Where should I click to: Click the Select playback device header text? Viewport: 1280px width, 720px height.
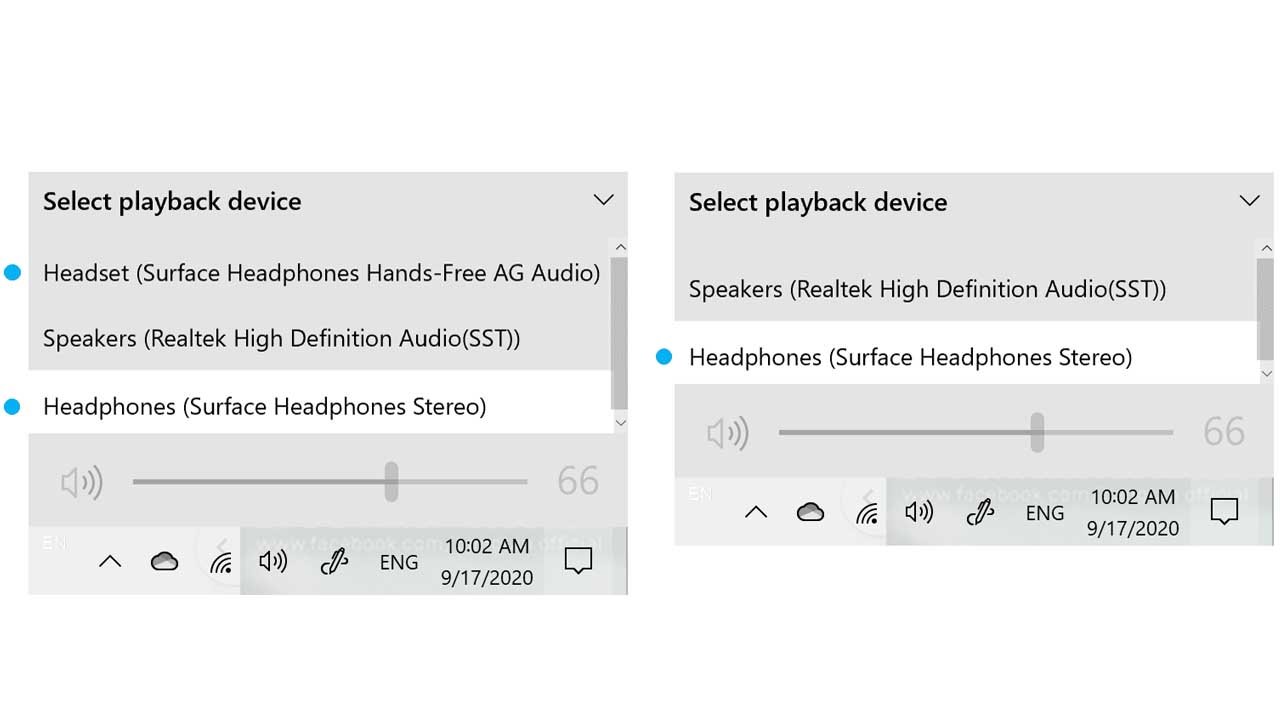click(171, 201)
